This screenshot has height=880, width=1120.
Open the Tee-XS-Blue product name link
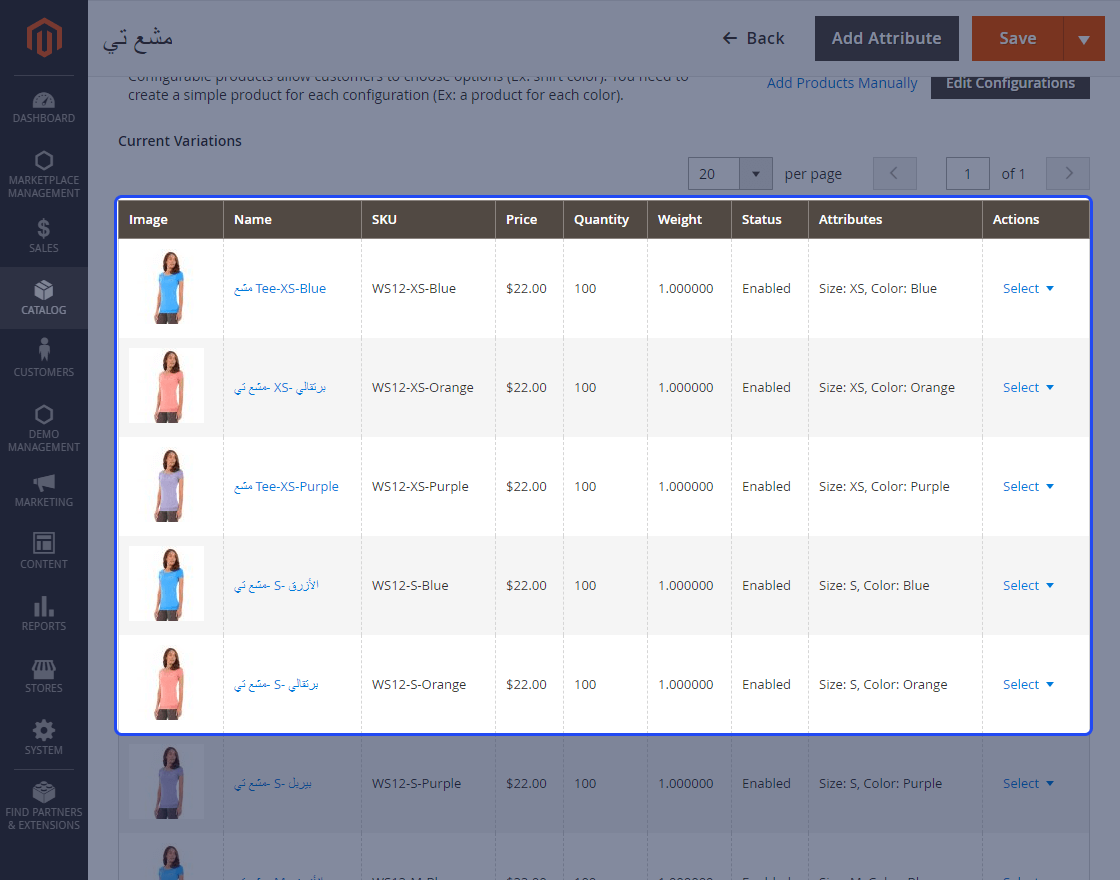[280, 289]
